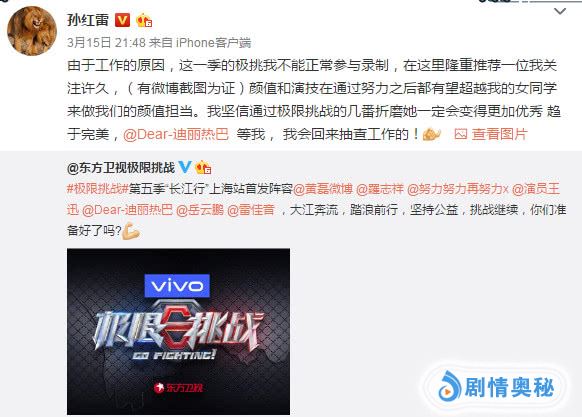Open the @罗志祥 mention
Viewport: 582px width, 417px height.
tap(379, 189)
